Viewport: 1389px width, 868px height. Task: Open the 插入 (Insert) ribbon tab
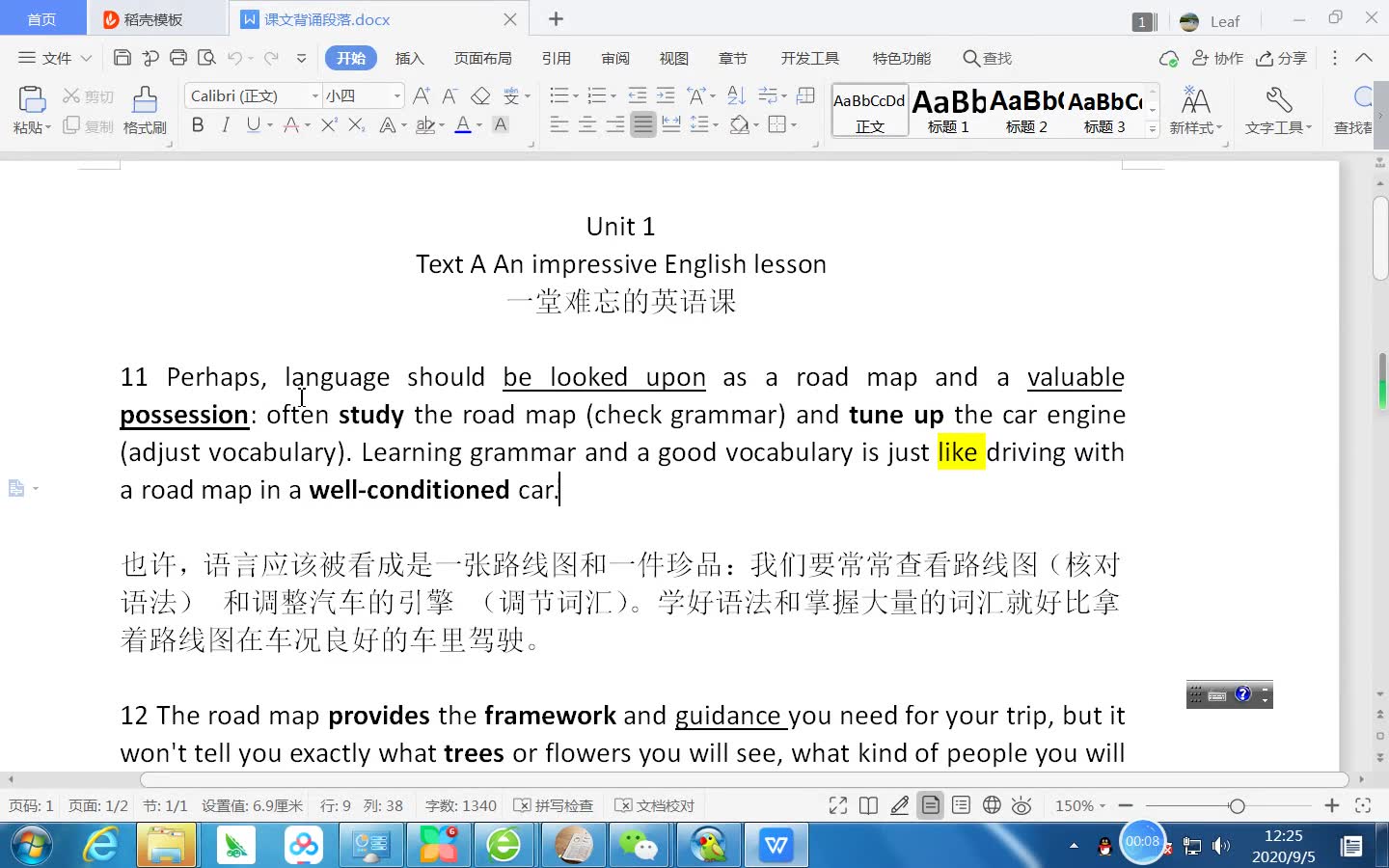(410, 58)
